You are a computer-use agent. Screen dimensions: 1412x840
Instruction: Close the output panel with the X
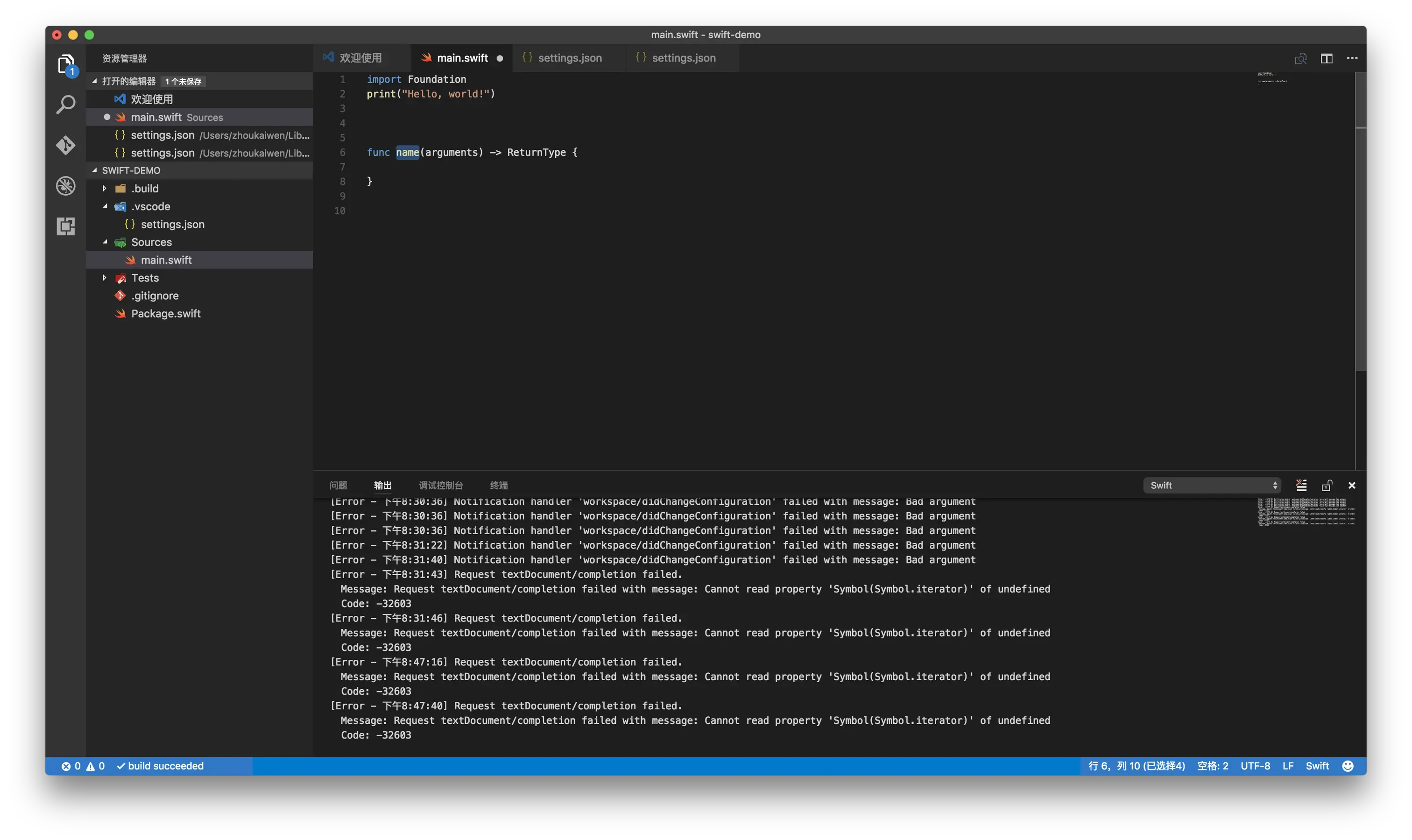point(1352,485)
